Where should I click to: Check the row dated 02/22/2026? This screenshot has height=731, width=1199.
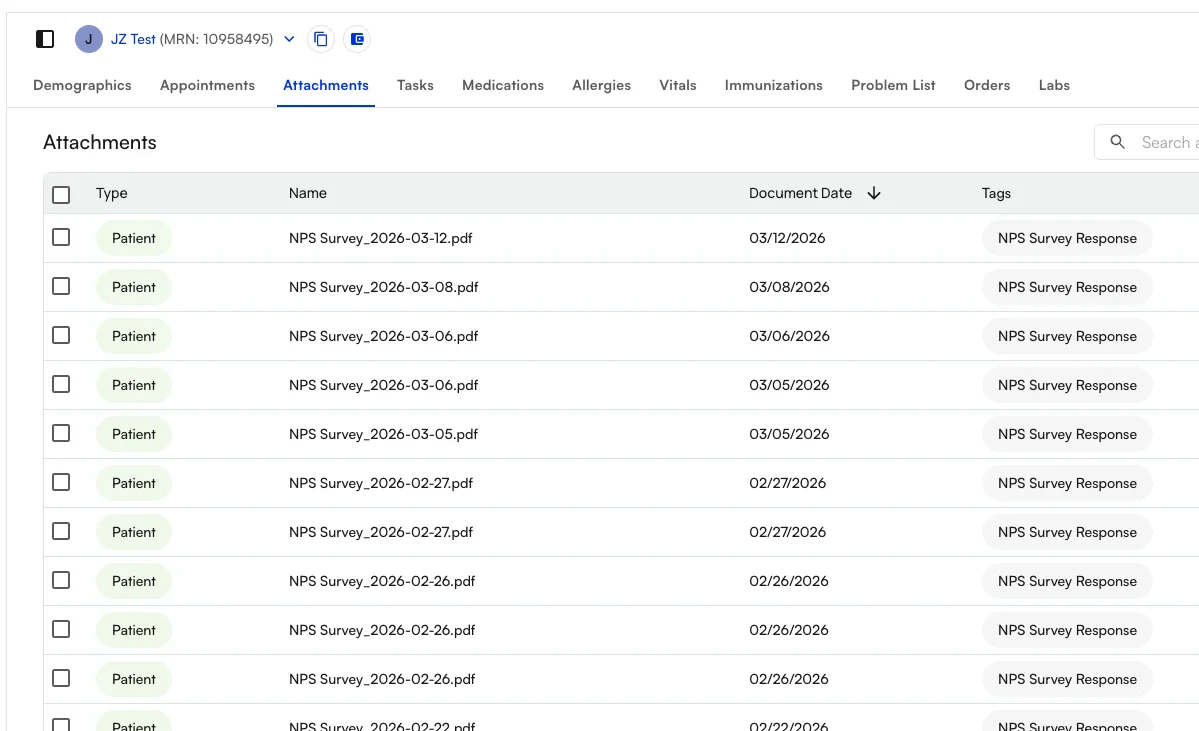click(x=61, y=724)
